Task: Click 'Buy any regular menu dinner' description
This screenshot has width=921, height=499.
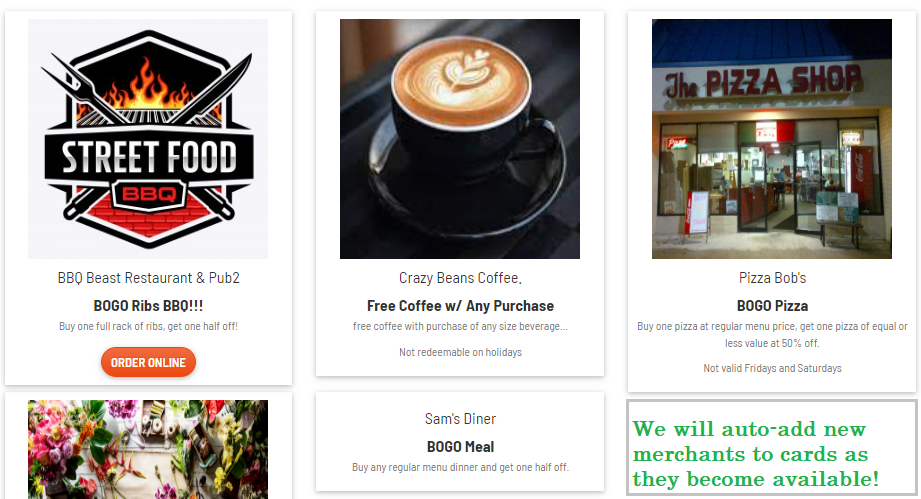Action: point(460,467)
